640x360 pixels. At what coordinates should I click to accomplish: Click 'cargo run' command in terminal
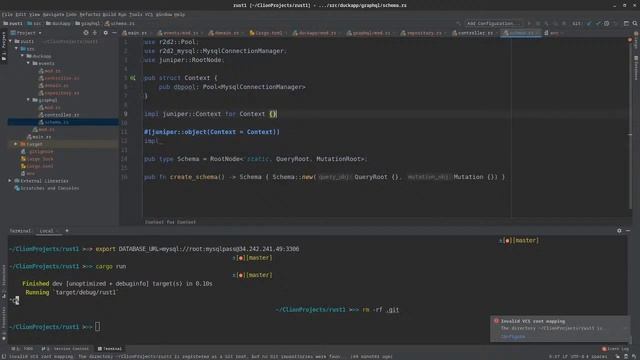click(x=111, y=266)
